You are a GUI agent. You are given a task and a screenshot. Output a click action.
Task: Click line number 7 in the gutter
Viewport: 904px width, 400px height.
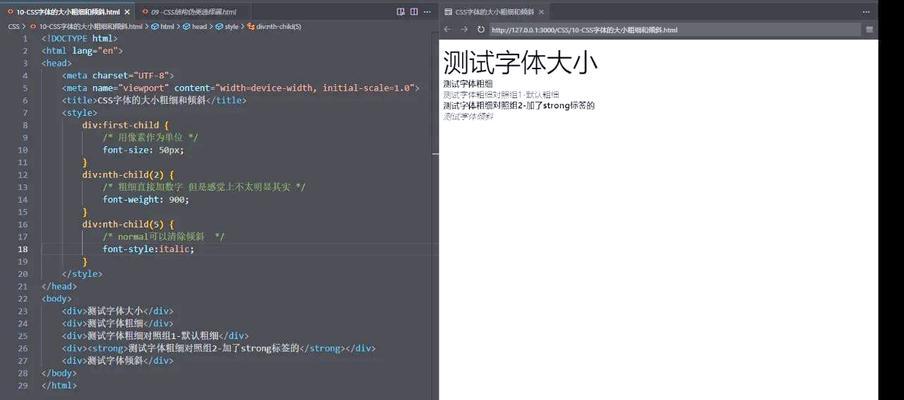(25, 112)
